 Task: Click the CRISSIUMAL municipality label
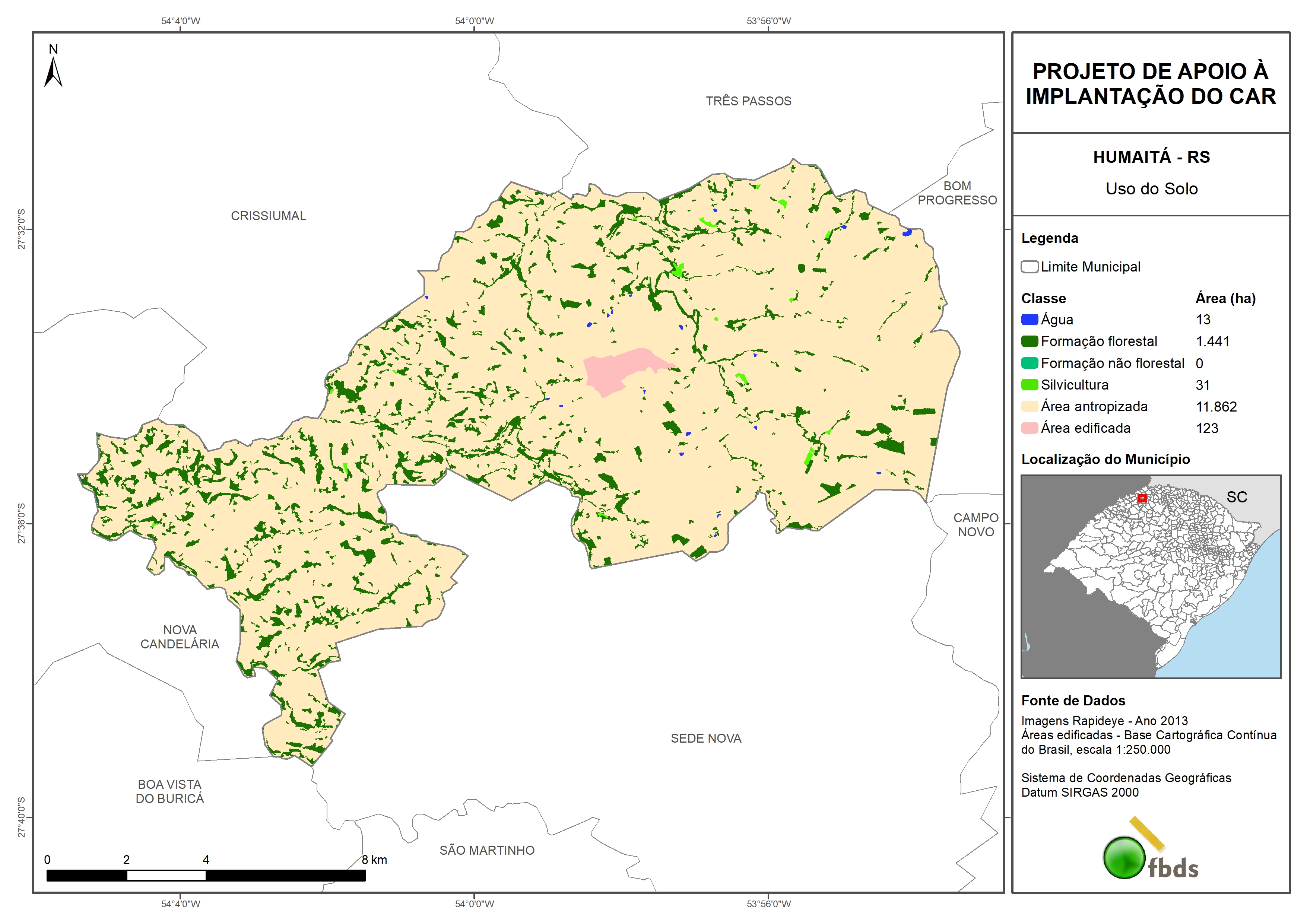tap(268, 216)
